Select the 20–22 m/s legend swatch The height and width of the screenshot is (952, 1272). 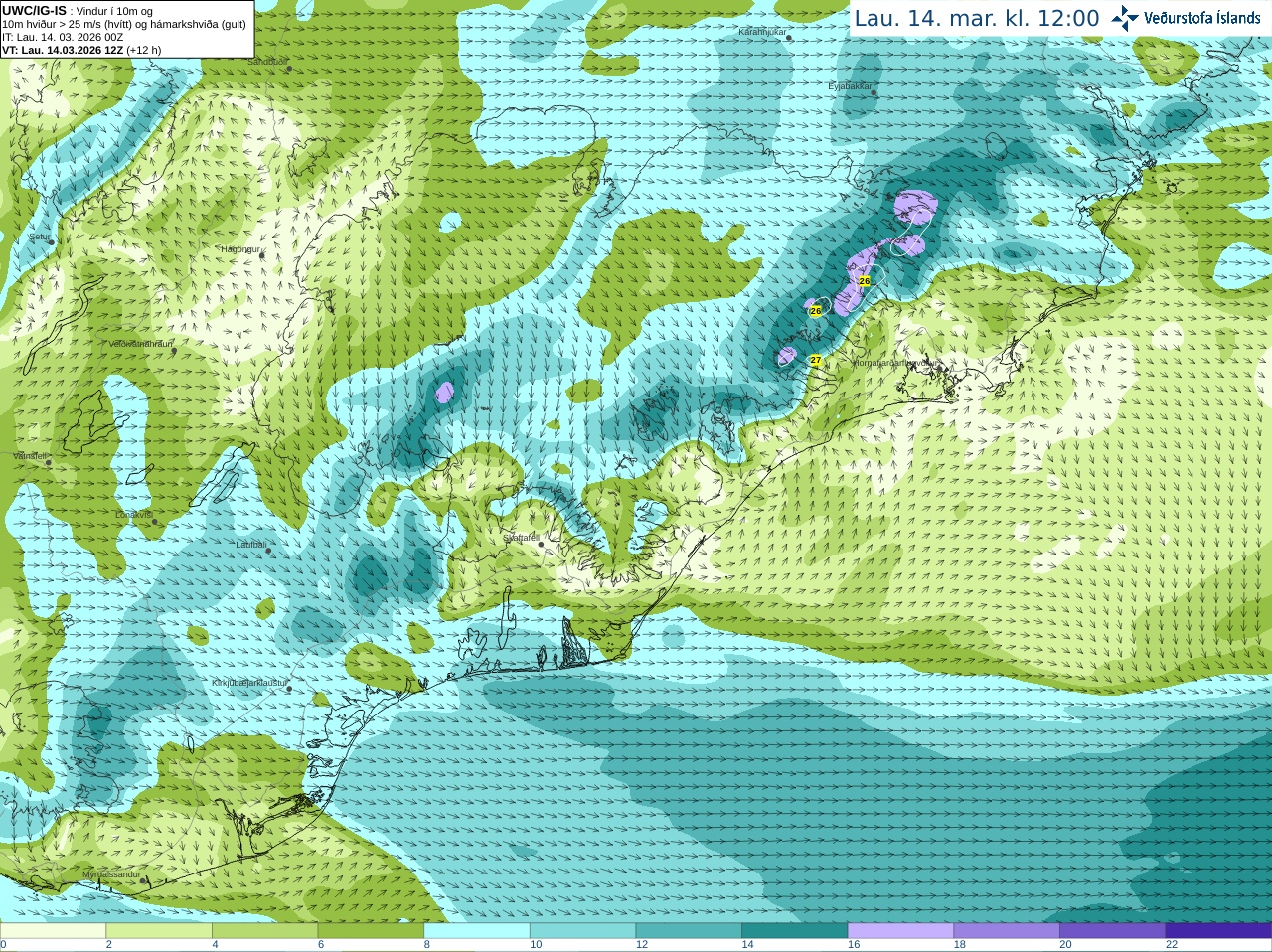click(1113, 931)
